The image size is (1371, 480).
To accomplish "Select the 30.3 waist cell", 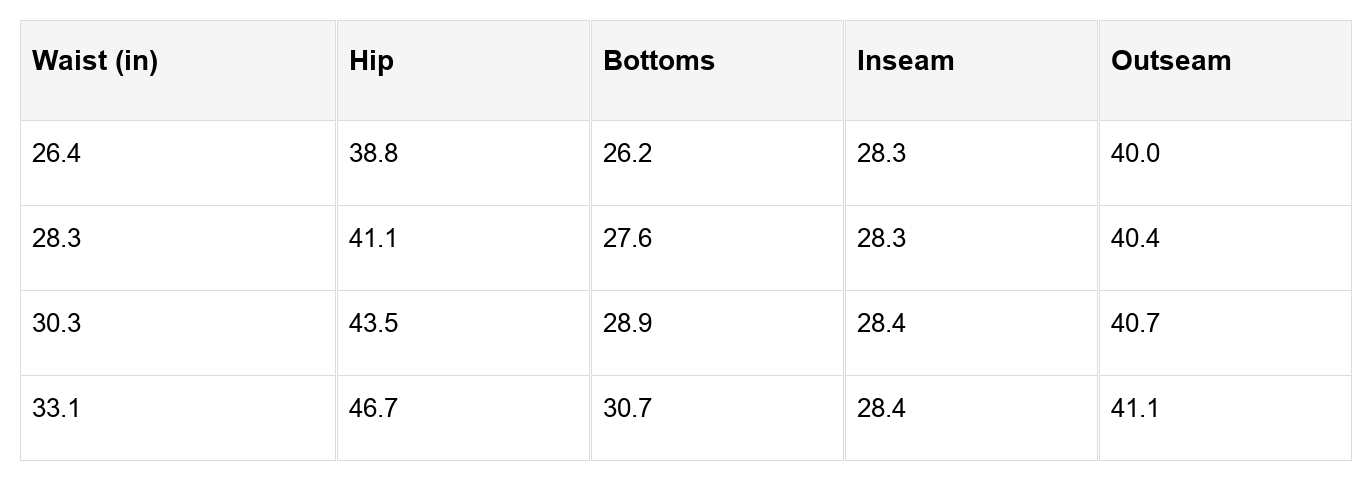I will coord(56,324).
